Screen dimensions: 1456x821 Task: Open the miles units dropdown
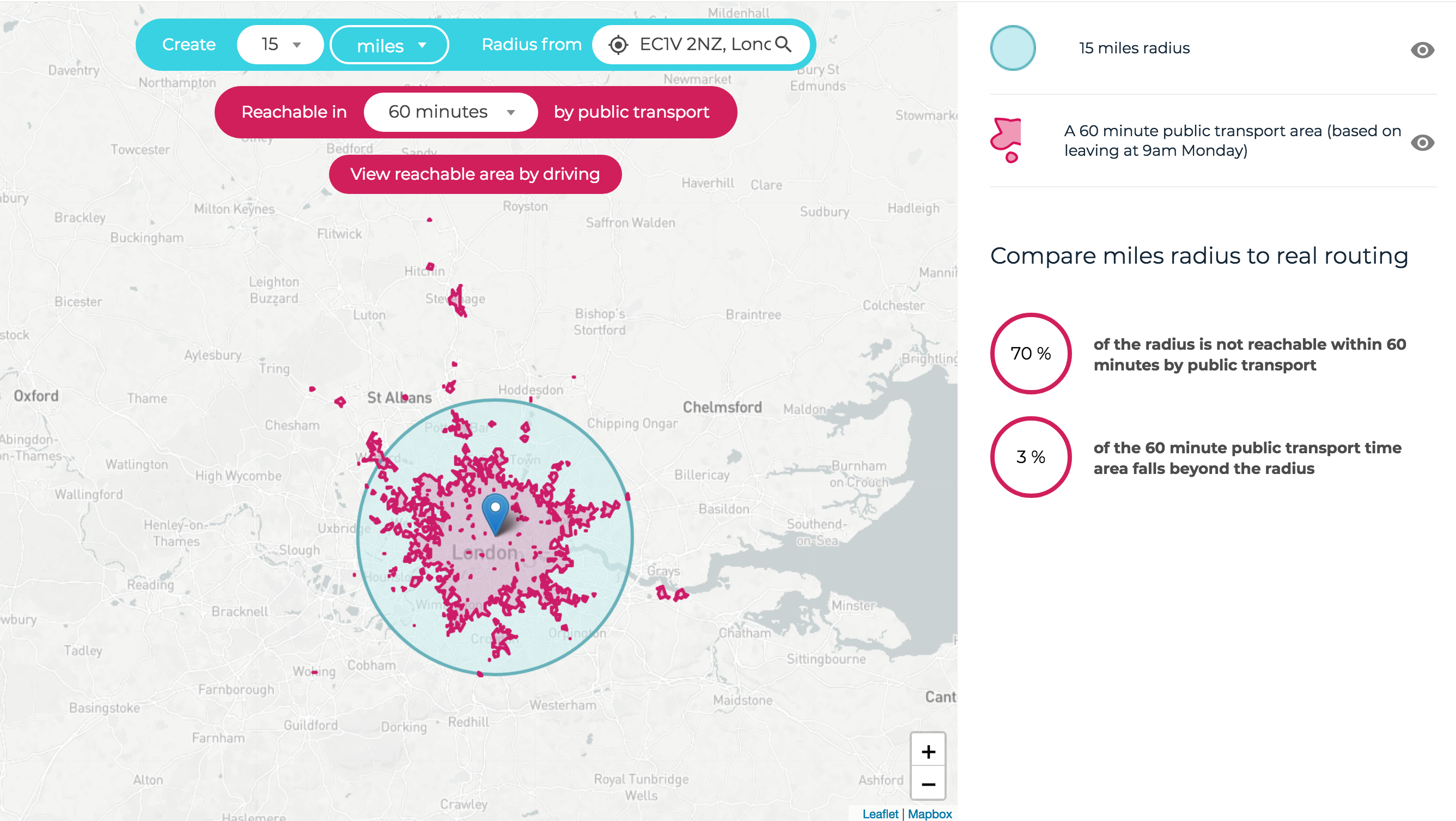pyautogui.click(x=389, y=45)
